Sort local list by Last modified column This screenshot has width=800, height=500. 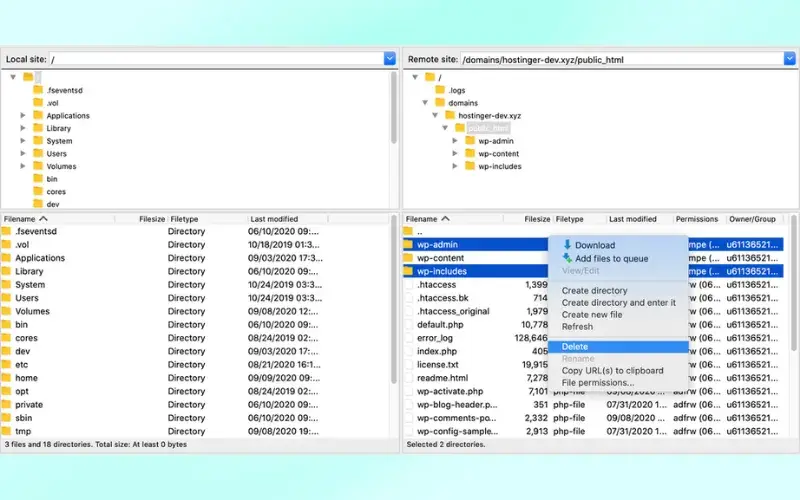(x=287, y=219)
